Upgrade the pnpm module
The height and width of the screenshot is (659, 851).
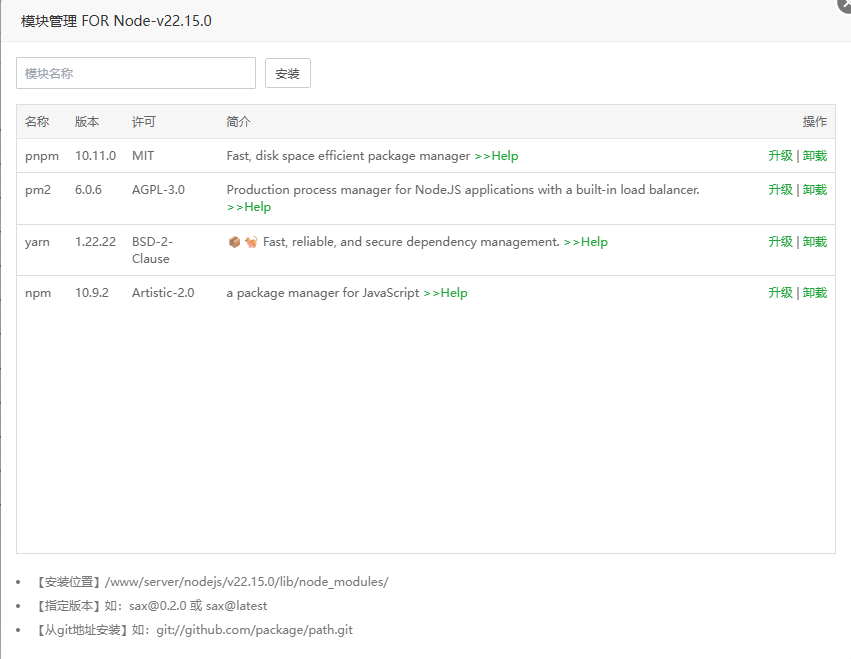[780, 156]
